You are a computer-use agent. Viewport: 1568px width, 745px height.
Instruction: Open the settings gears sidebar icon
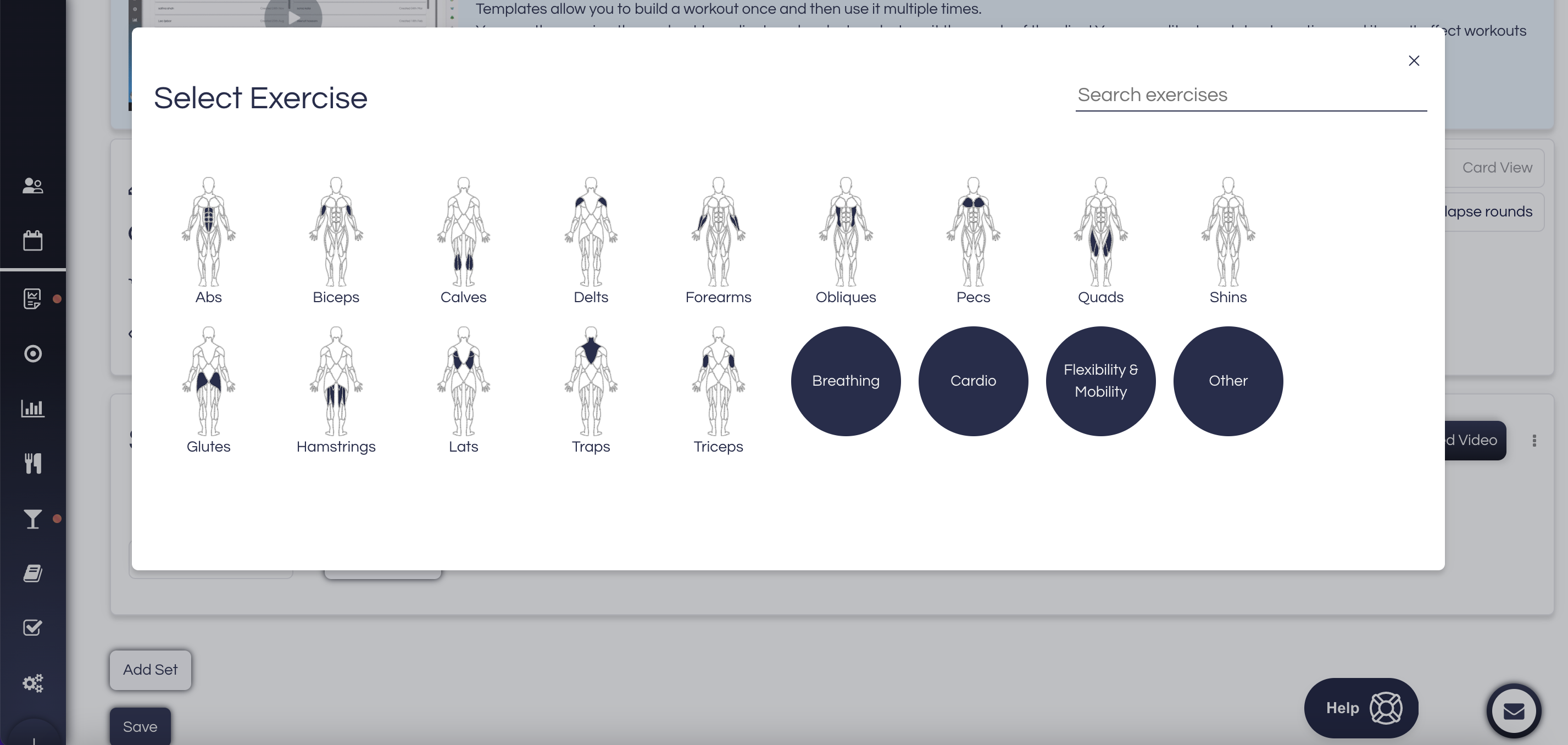click(33, 682)
